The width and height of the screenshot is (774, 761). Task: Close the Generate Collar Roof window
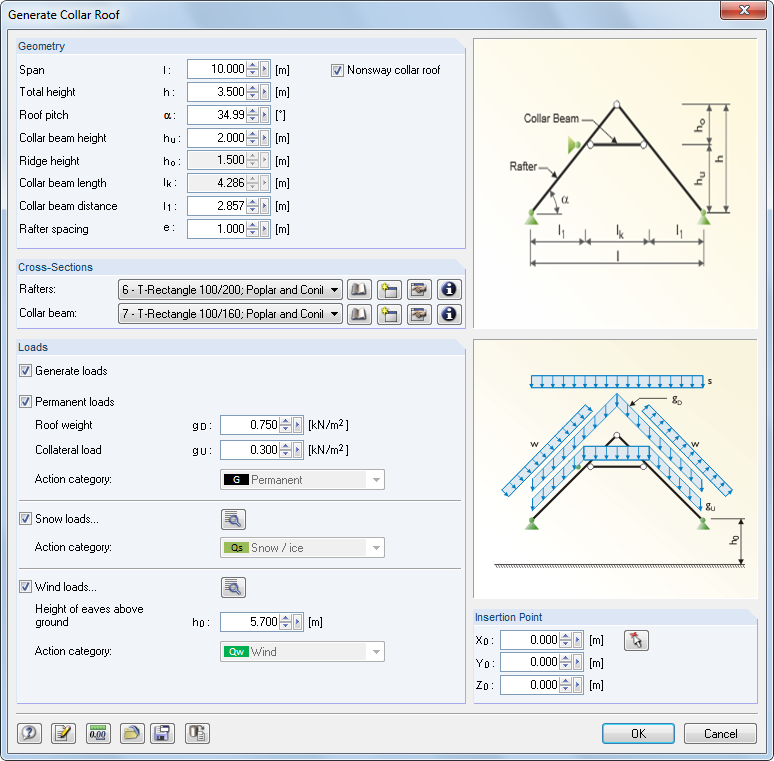coord(744,10)
